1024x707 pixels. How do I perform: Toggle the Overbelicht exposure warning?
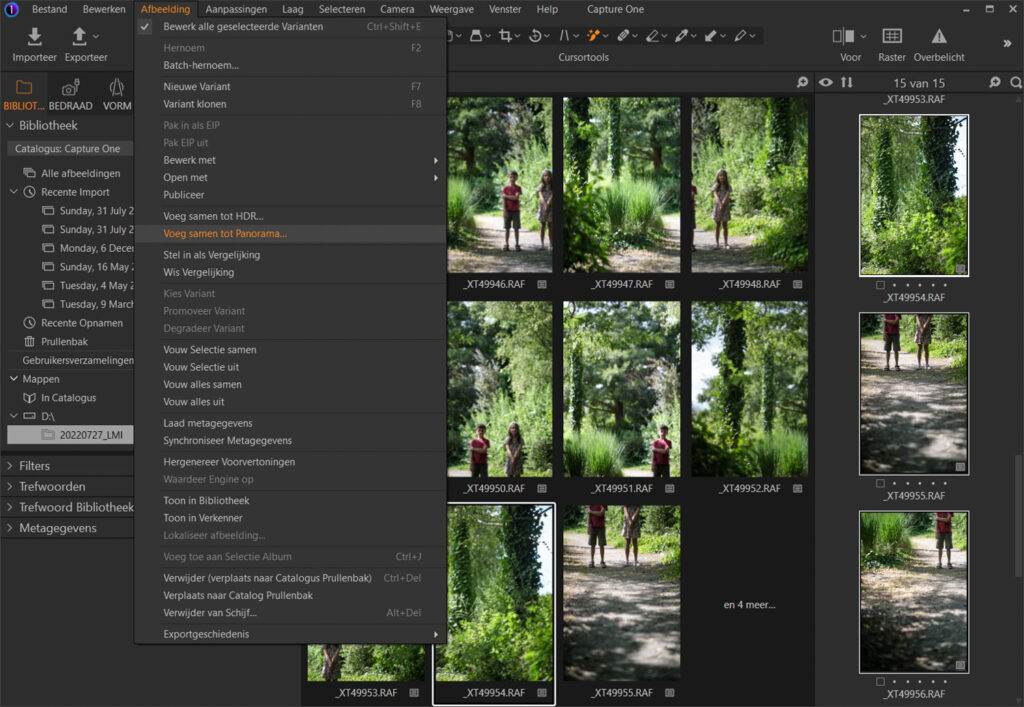(939, 37)
